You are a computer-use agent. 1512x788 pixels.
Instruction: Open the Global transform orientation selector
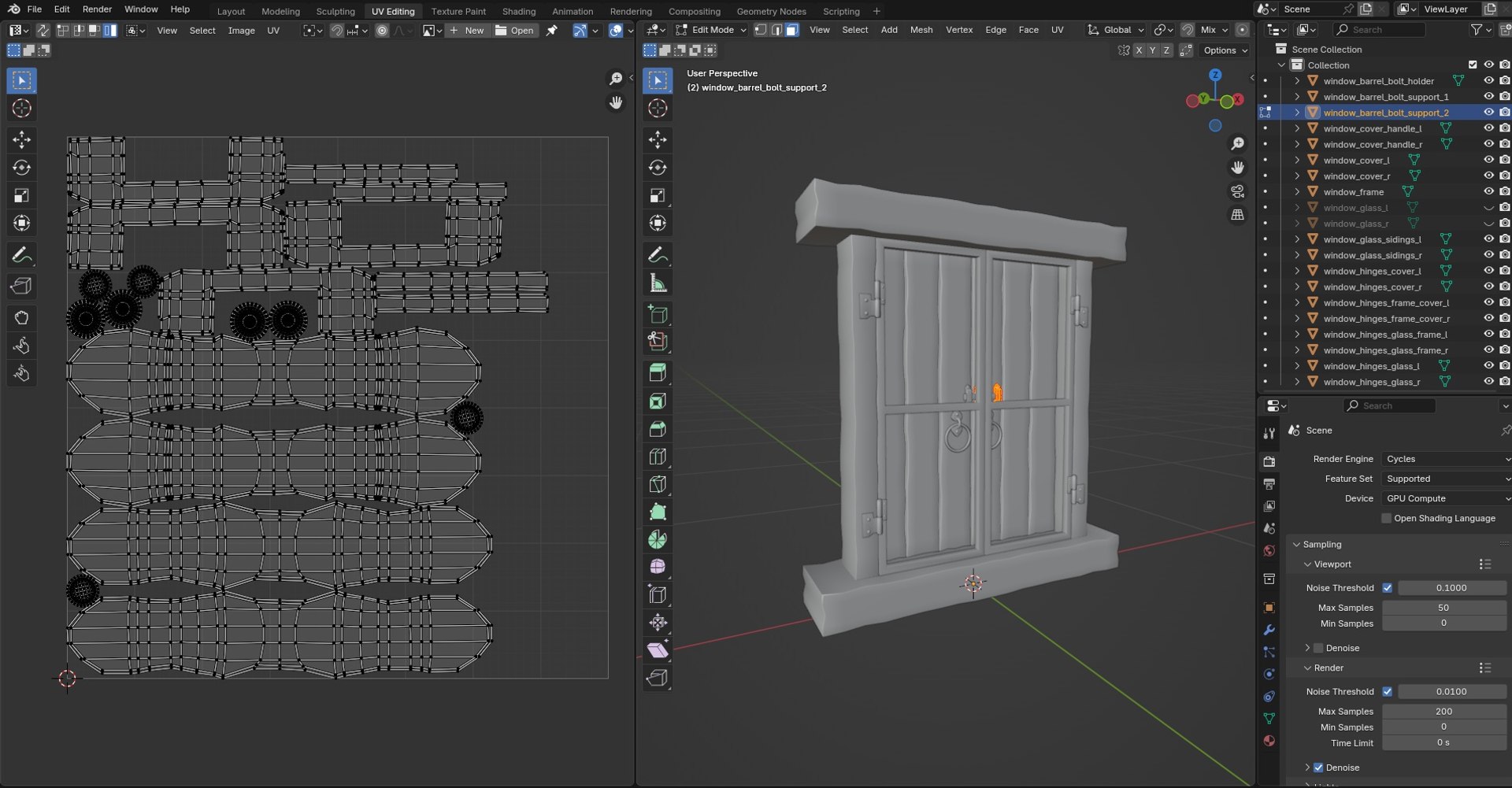[x=1116, y=30]
